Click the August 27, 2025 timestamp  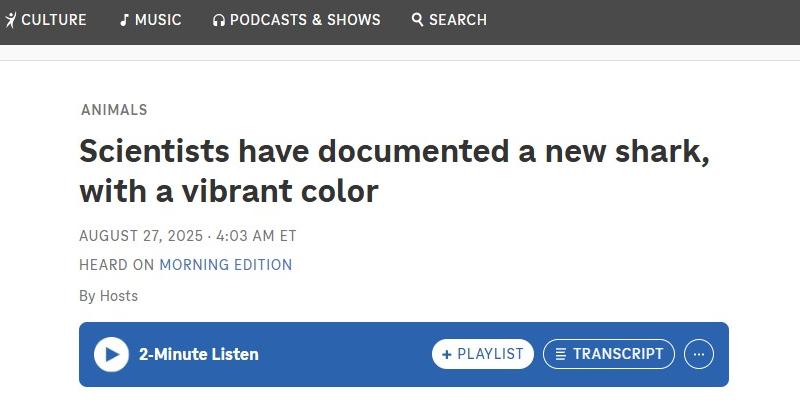pyautogui.click(x=187, y=236)
